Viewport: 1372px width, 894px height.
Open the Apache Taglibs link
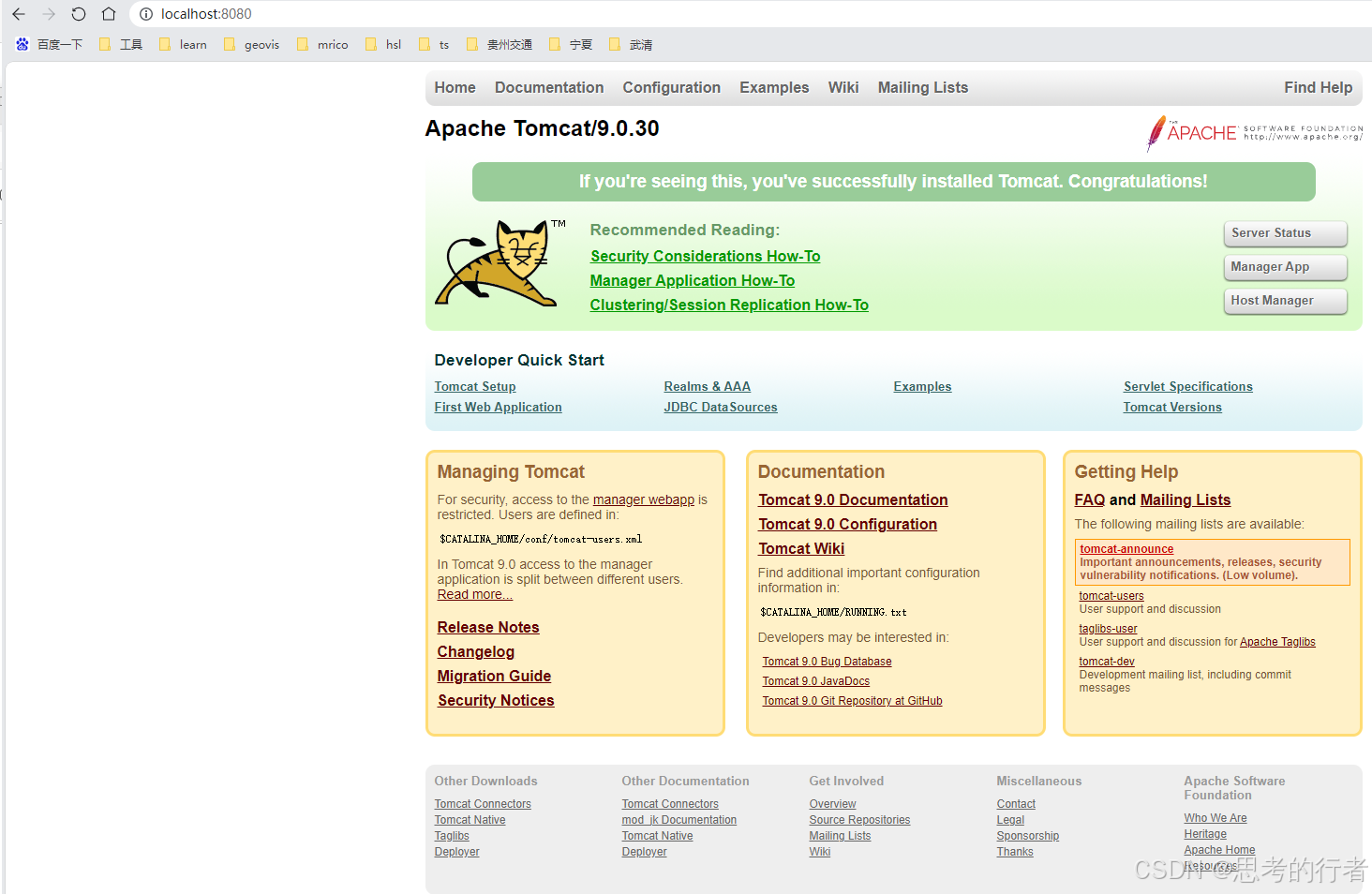click(1277, 642)
